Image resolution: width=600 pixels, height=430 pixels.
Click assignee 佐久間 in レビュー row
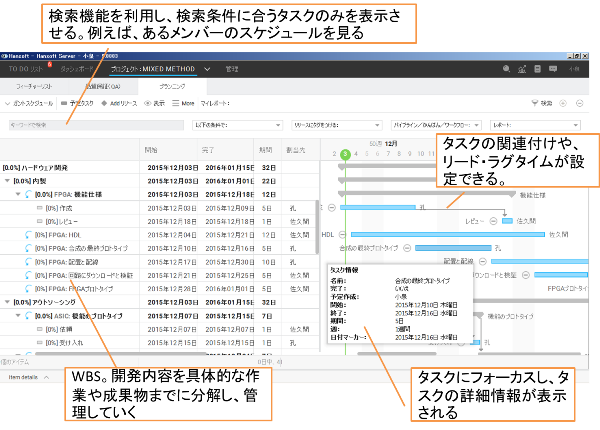pyautogui.click(x=300, y=221)
